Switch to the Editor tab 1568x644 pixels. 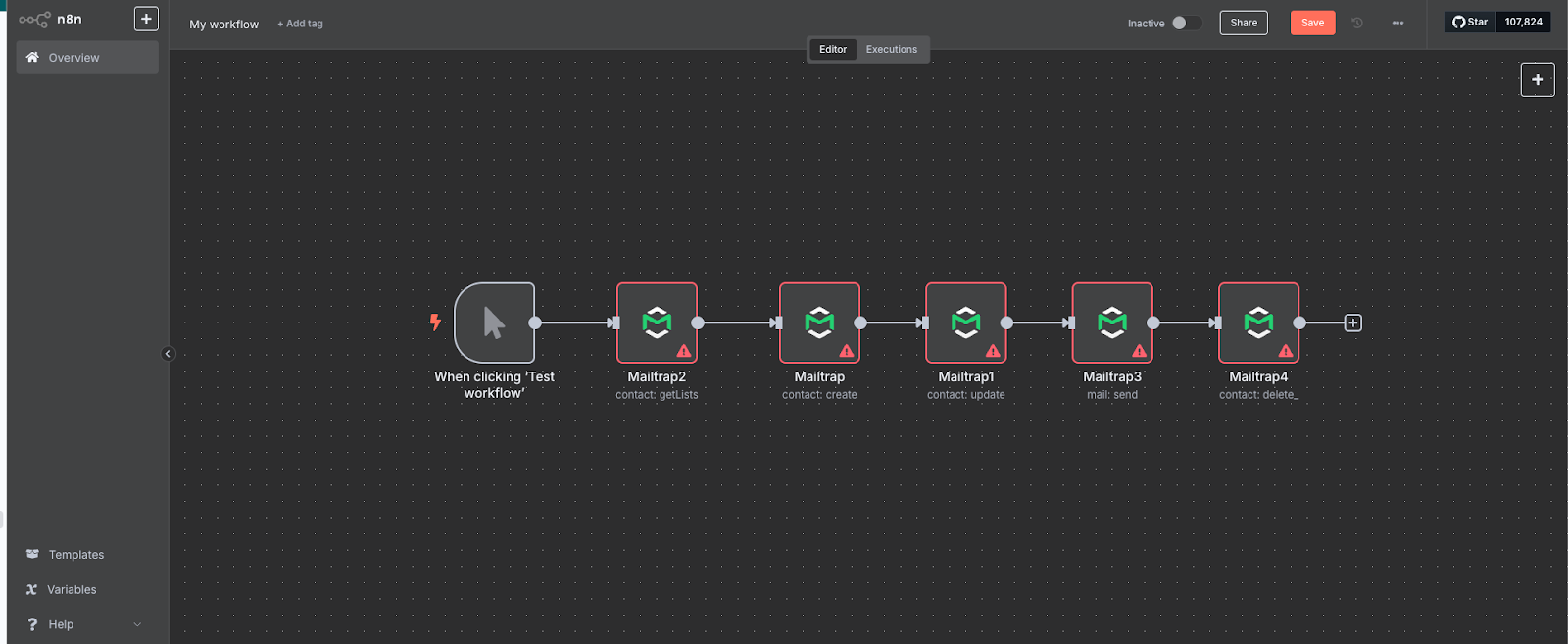pyautogui.click(x=833, y=49)
